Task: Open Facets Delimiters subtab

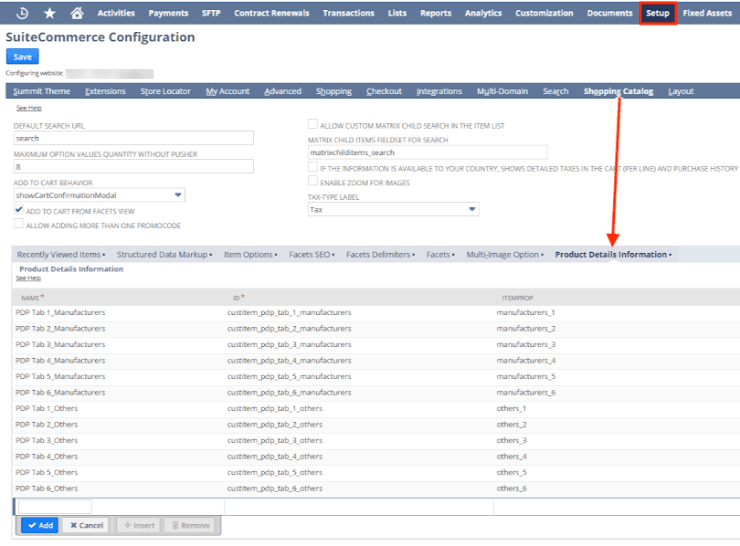Action: [x=380, y=255]
